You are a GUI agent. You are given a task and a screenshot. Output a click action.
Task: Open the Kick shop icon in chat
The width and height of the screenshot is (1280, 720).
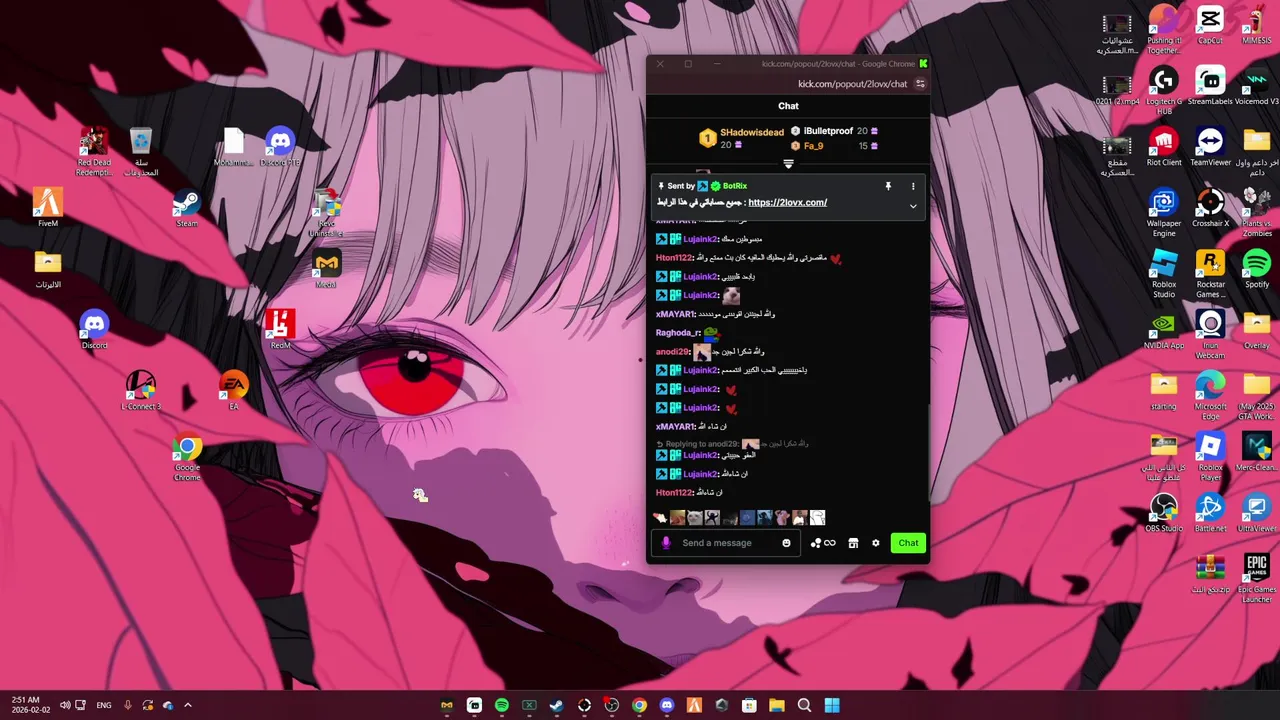(853, 543)
